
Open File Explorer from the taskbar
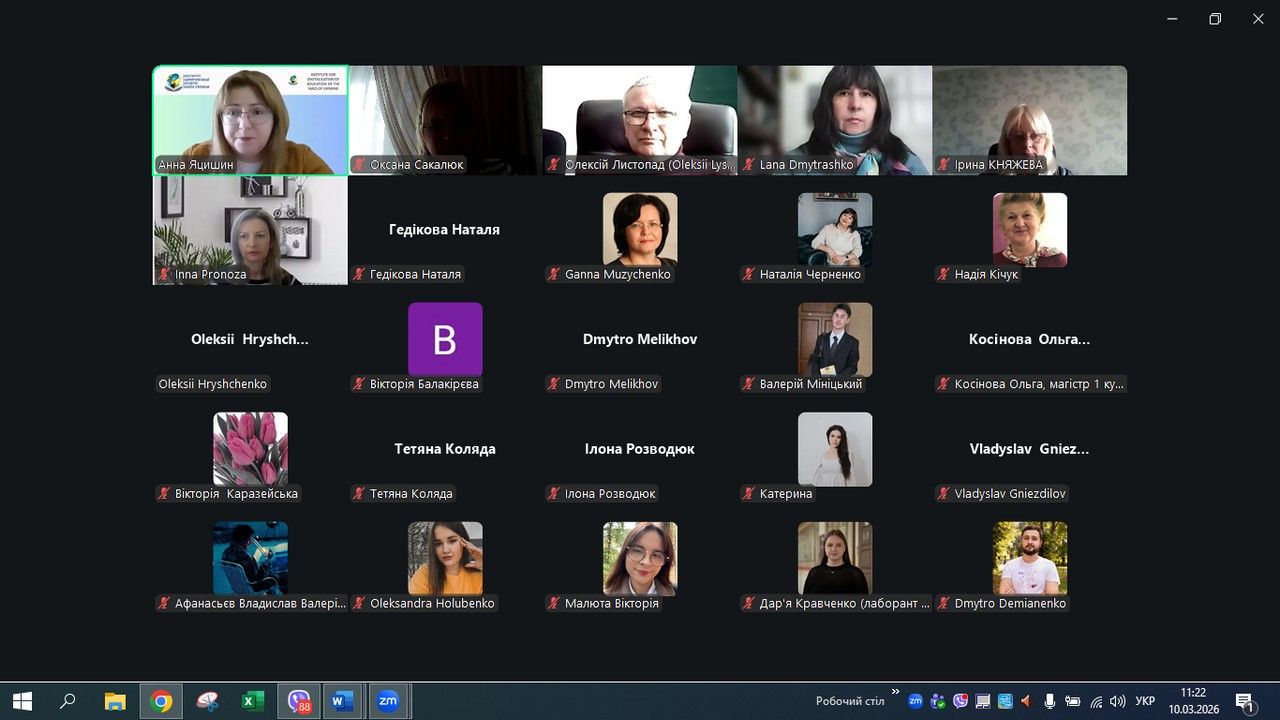[115, 701]
